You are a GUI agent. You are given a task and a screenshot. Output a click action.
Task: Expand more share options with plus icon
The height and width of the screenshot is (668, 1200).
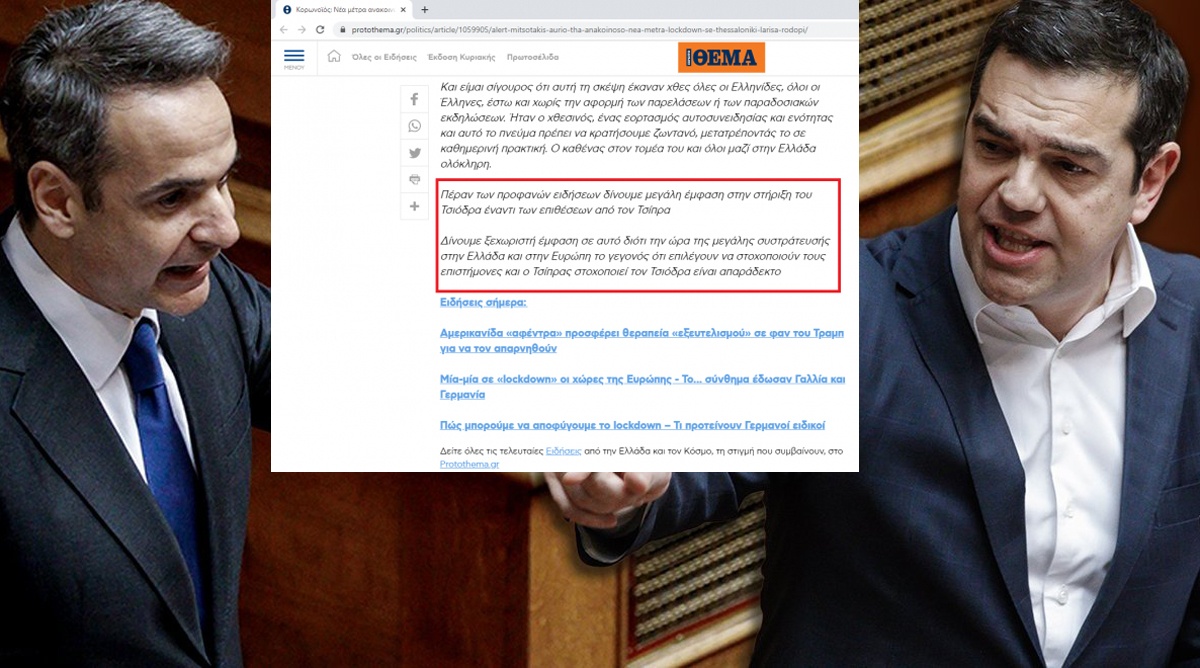click(414, 207)
